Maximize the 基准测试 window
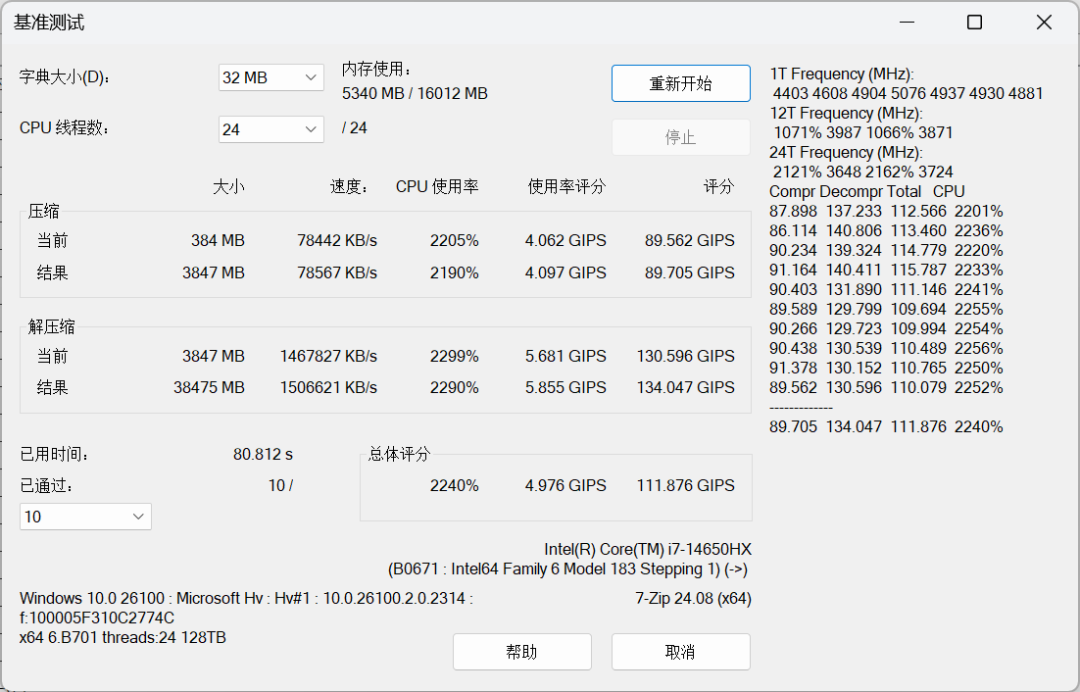Image resolution: width=1080 pixels, height=692 pixels. click(x=974, y=21)
